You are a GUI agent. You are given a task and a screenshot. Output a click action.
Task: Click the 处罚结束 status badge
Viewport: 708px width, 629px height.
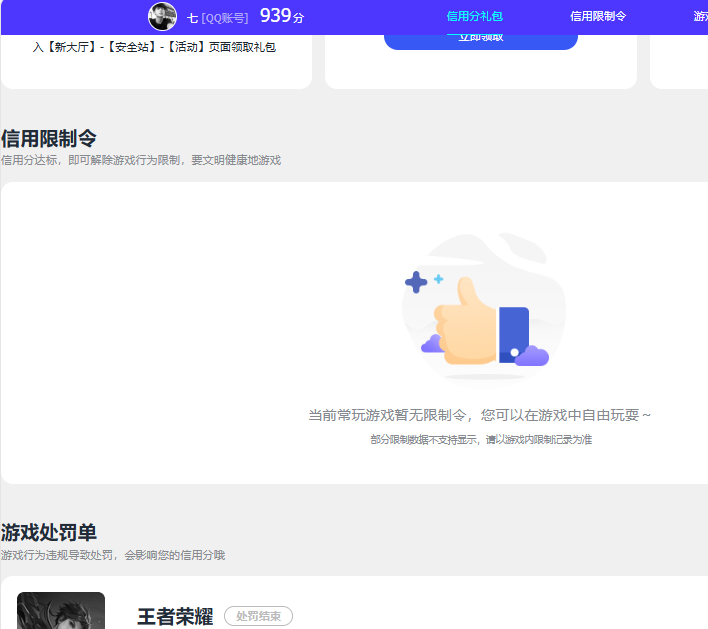pyautogui.click(x=258, y=616)
